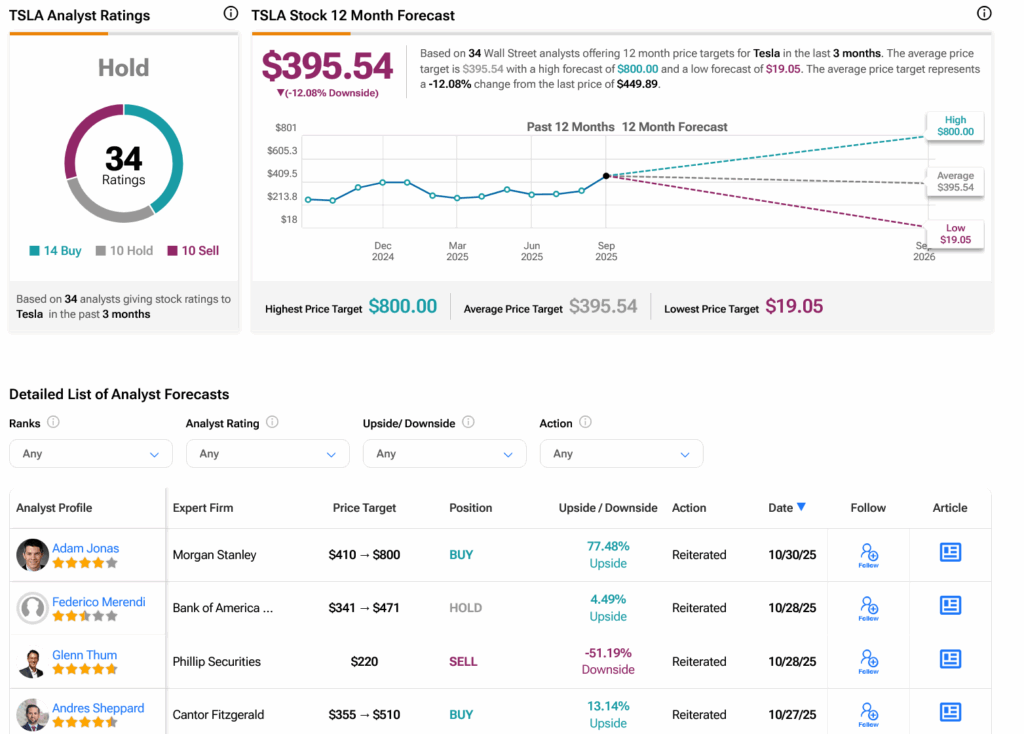Click info icon beside TSLA Analyst Ratings
This screenshot has width=1024, height=734.
tap(231, 14)
